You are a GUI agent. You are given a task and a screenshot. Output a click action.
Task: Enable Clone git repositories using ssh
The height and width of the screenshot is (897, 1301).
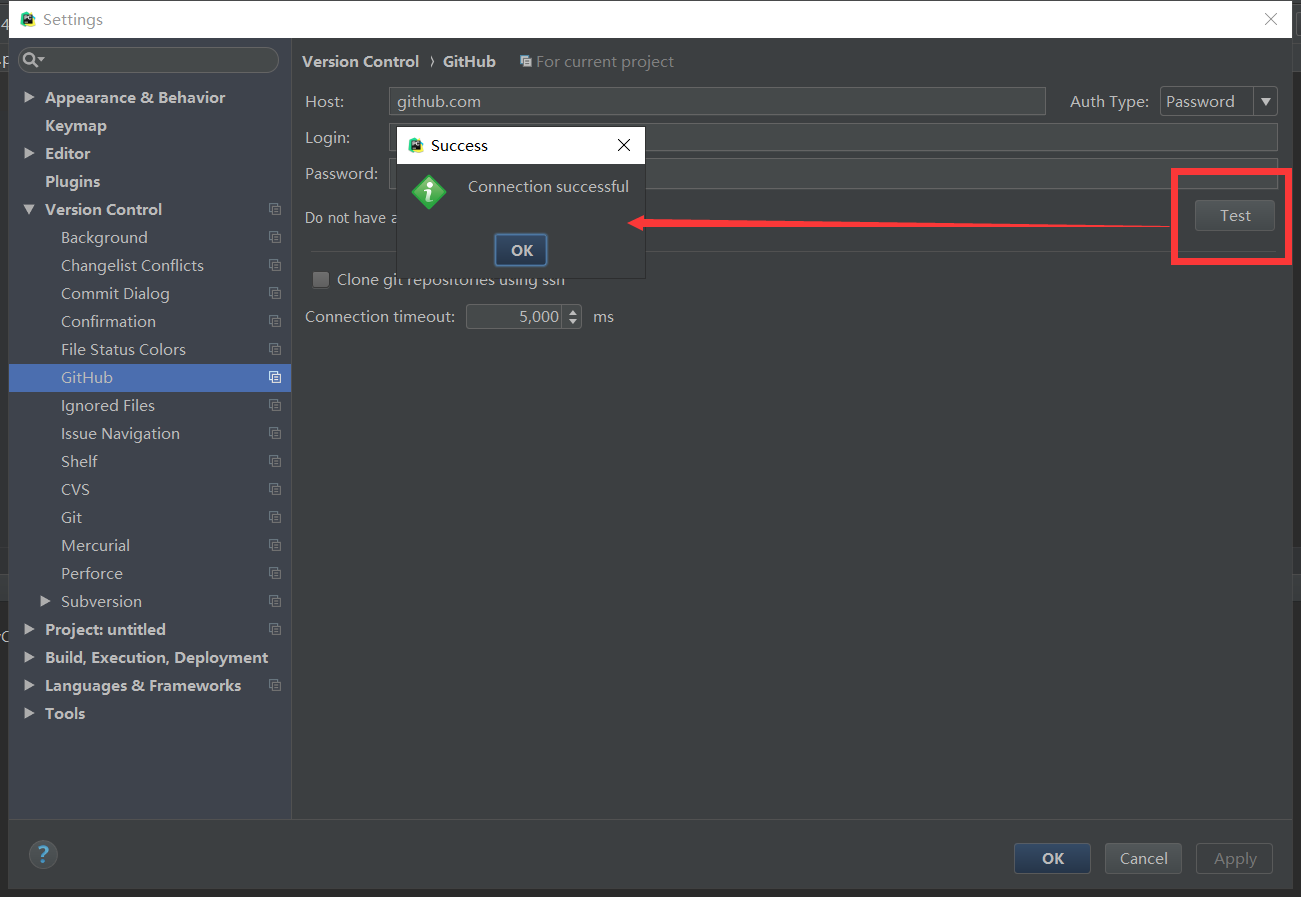(321, 280)
